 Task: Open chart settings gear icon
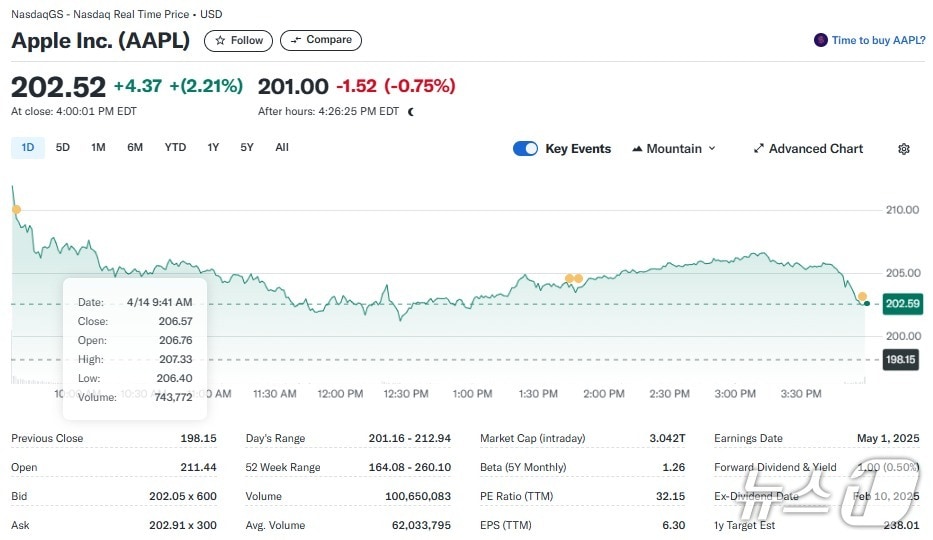(x=904, y=149)
